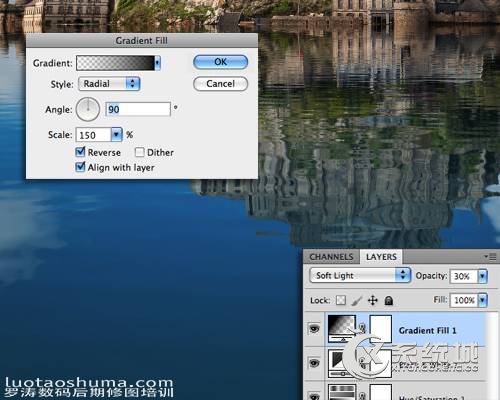The image size is (500, 400).
Task: Click the Angle input field
Action: (138, 109)
